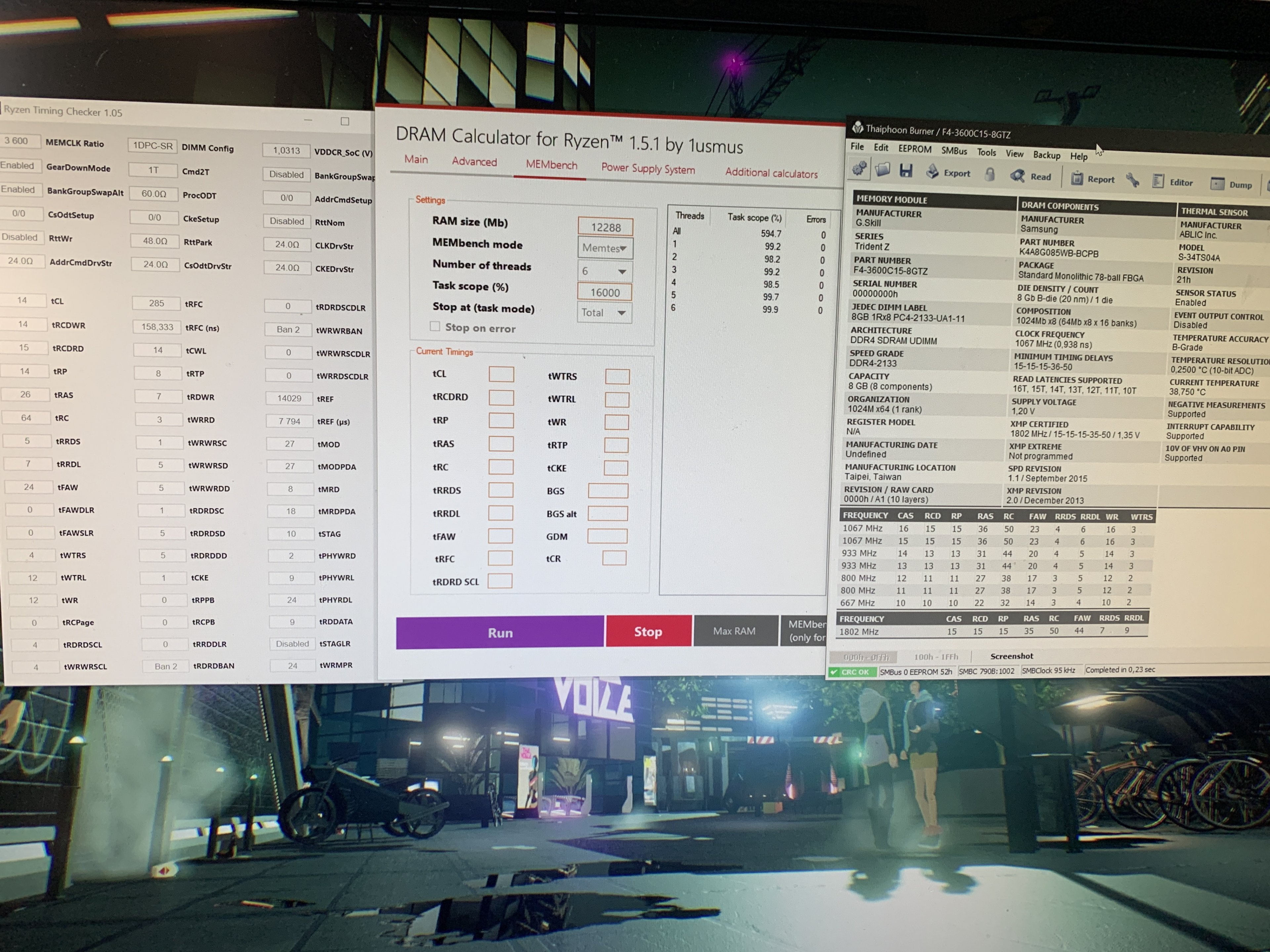Click the Dump toolbar icon
The image size is (1270, 952).
[1217, 184]
